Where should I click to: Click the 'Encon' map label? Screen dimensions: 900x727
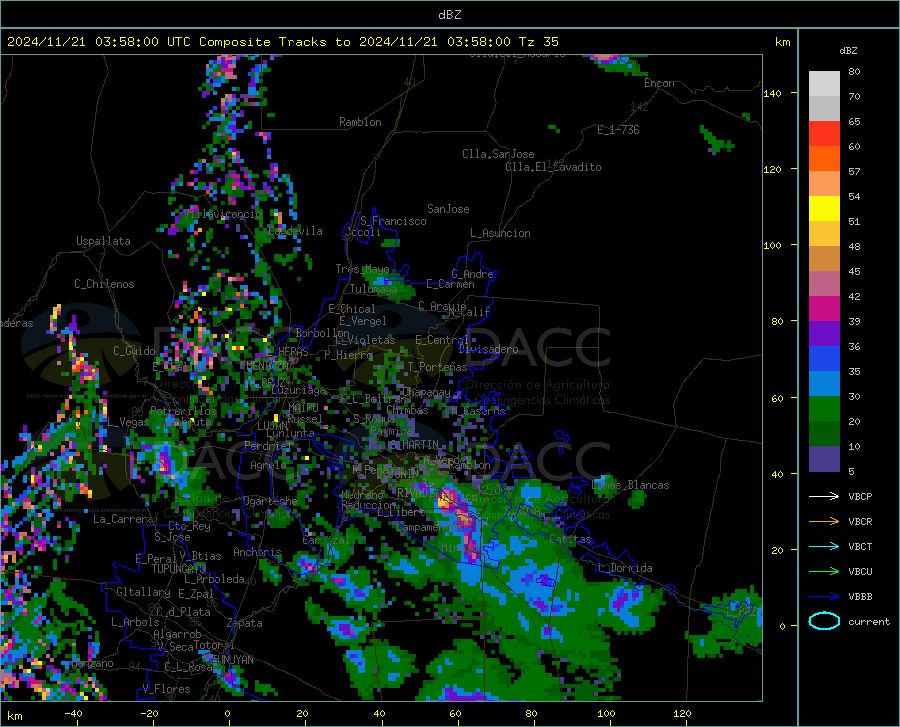[659, 83]
